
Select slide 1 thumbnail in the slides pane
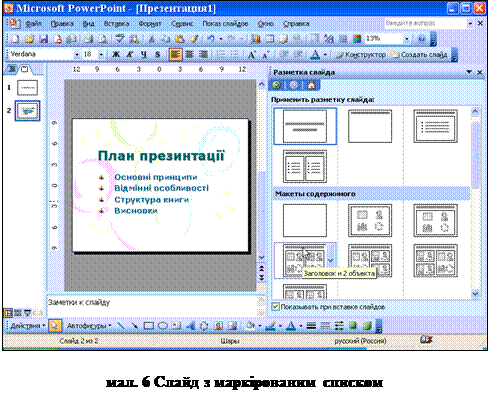tap(27, 88)
